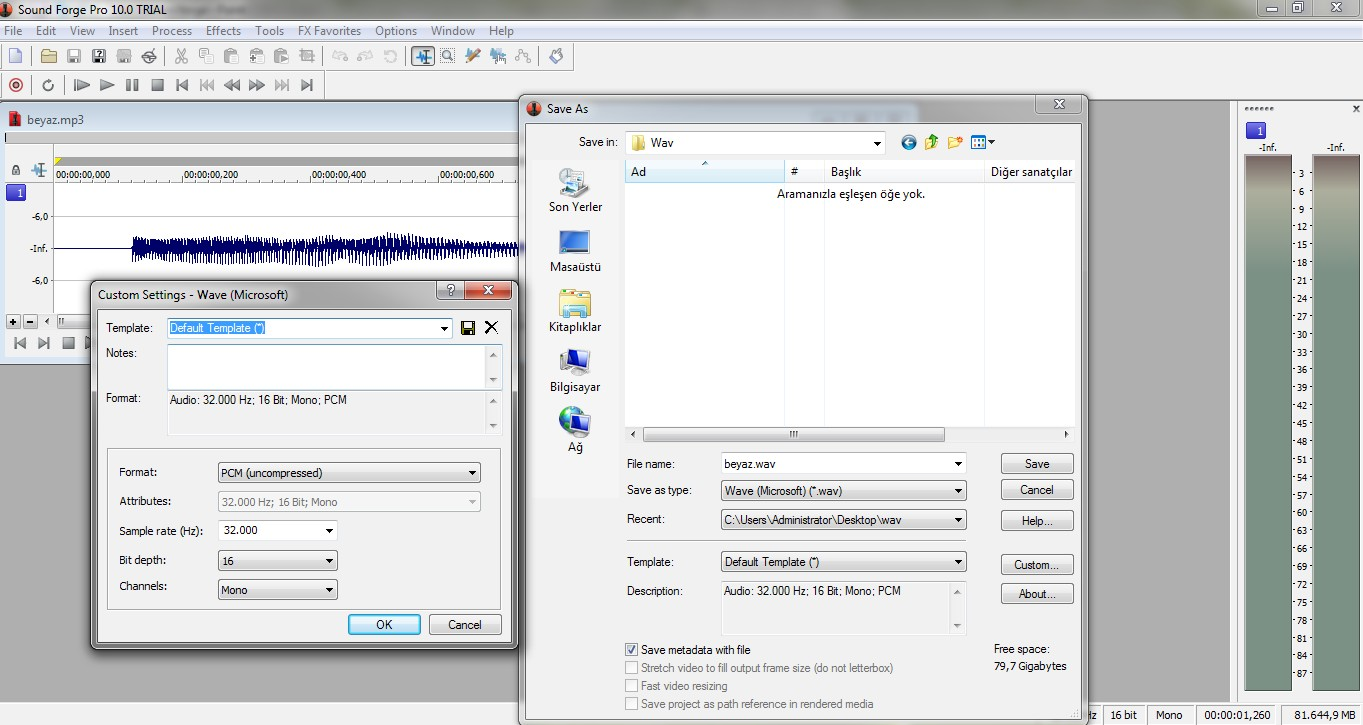Click the Pause button in the main transport bar
The image size is (1363, 725).
coord(132,85)
